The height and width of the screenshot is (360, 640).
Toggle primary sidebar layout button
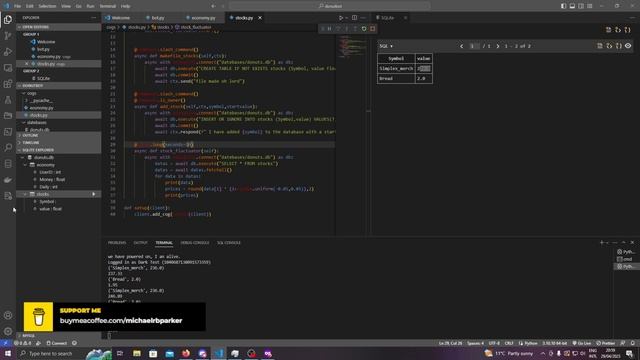click(x=563, y=6)
